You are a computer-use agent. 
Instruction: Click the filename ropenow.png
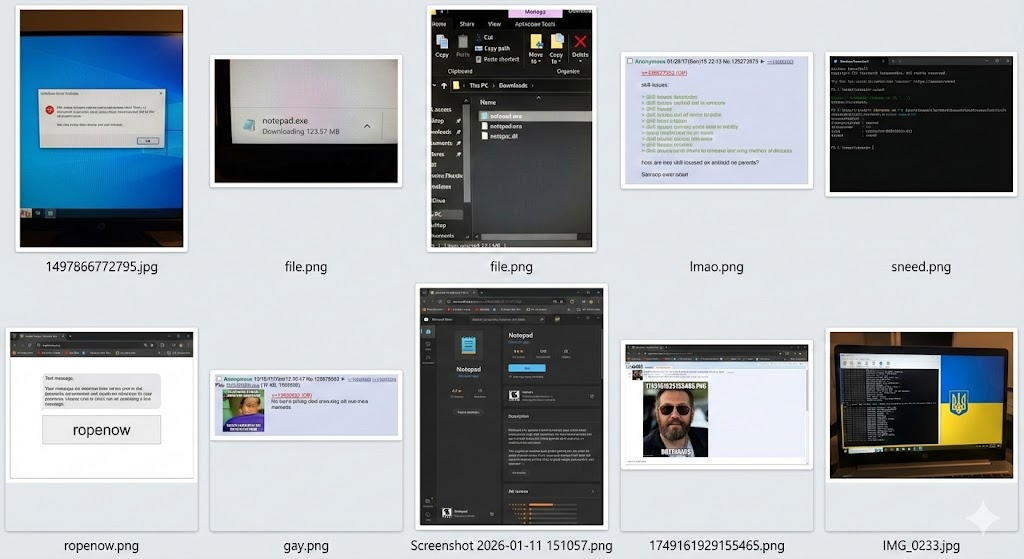click(101, 546)
